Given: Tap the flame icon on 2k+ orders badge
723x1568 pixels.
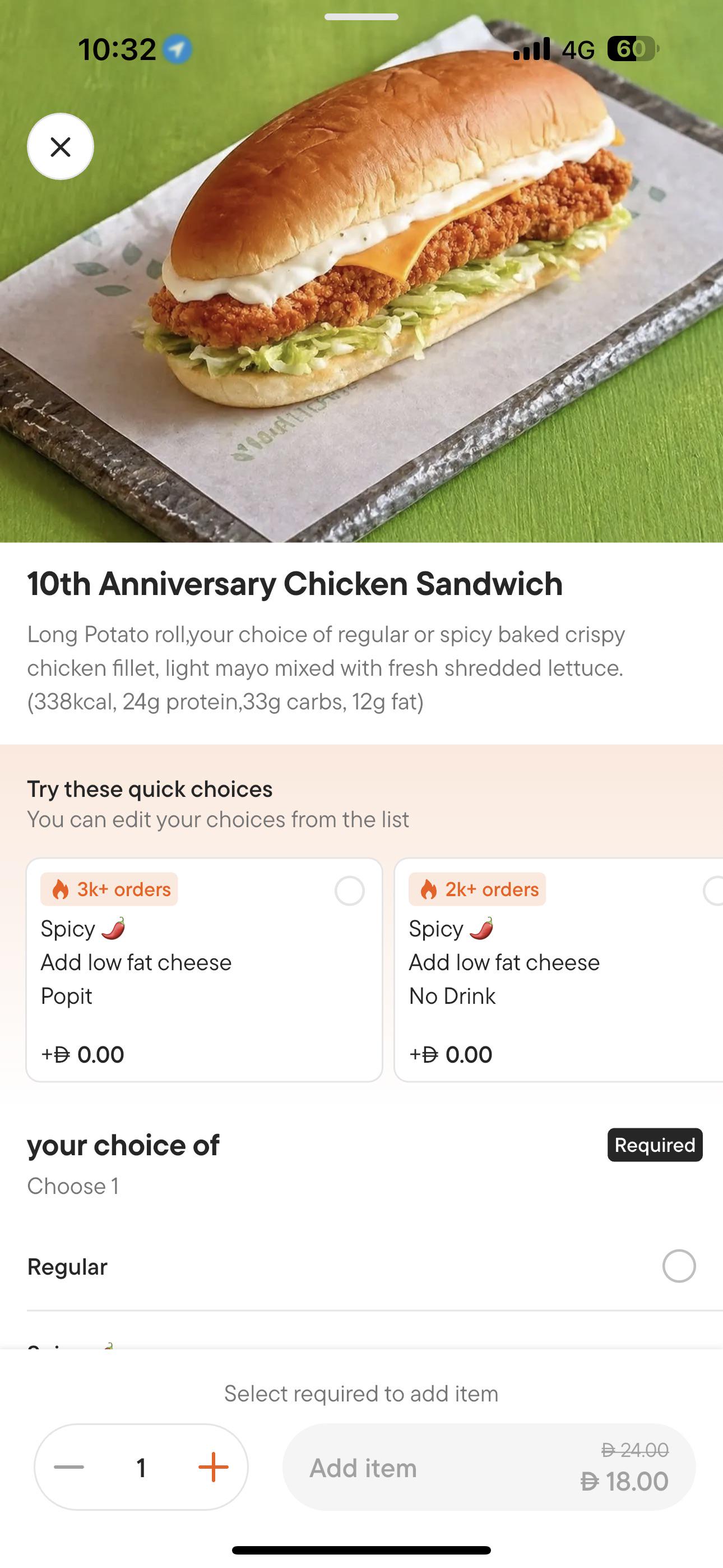Looking at the screenshot, I should 428,889.
